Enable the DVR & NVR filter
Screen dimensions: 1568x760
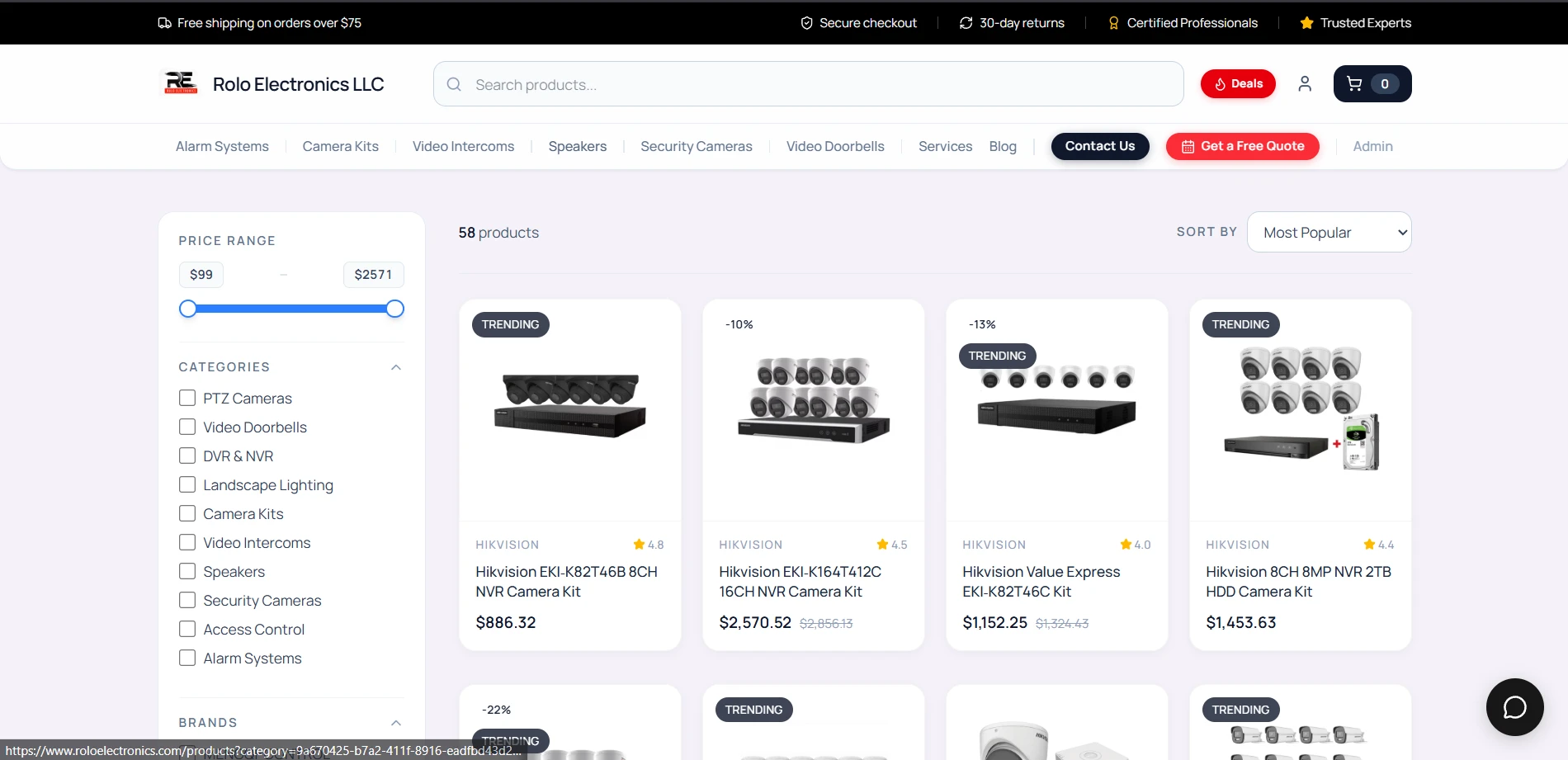[187, 456]
